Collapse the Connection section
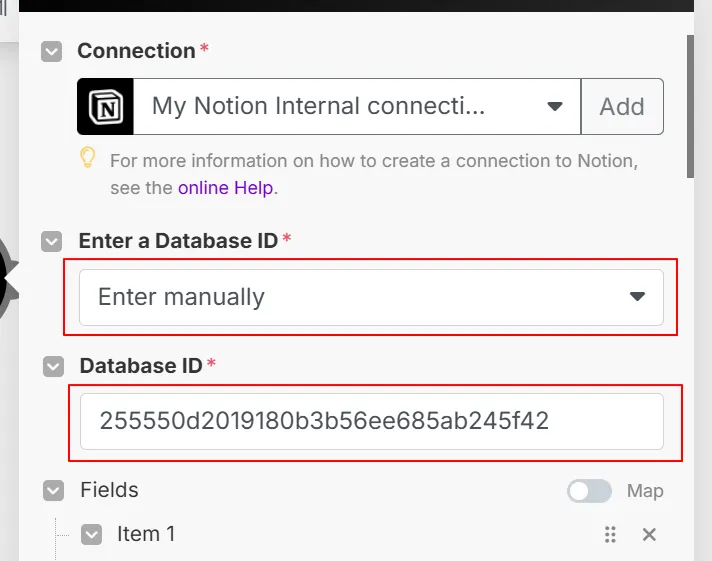The width and height of the screenshot is (712, 561). click(x=51, y=51)
